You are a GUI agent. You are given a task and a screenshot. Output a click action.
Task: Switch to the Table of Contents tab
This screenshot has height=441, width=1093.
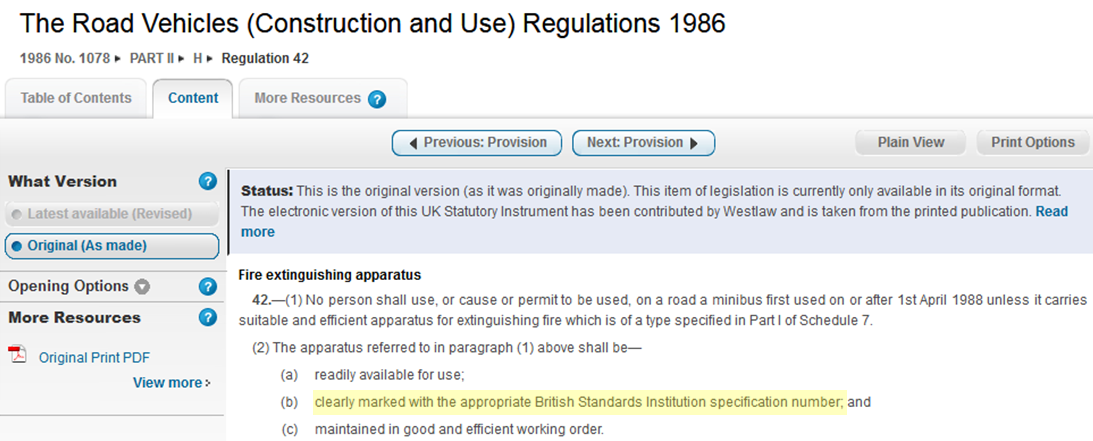click(x=76, y=98)
